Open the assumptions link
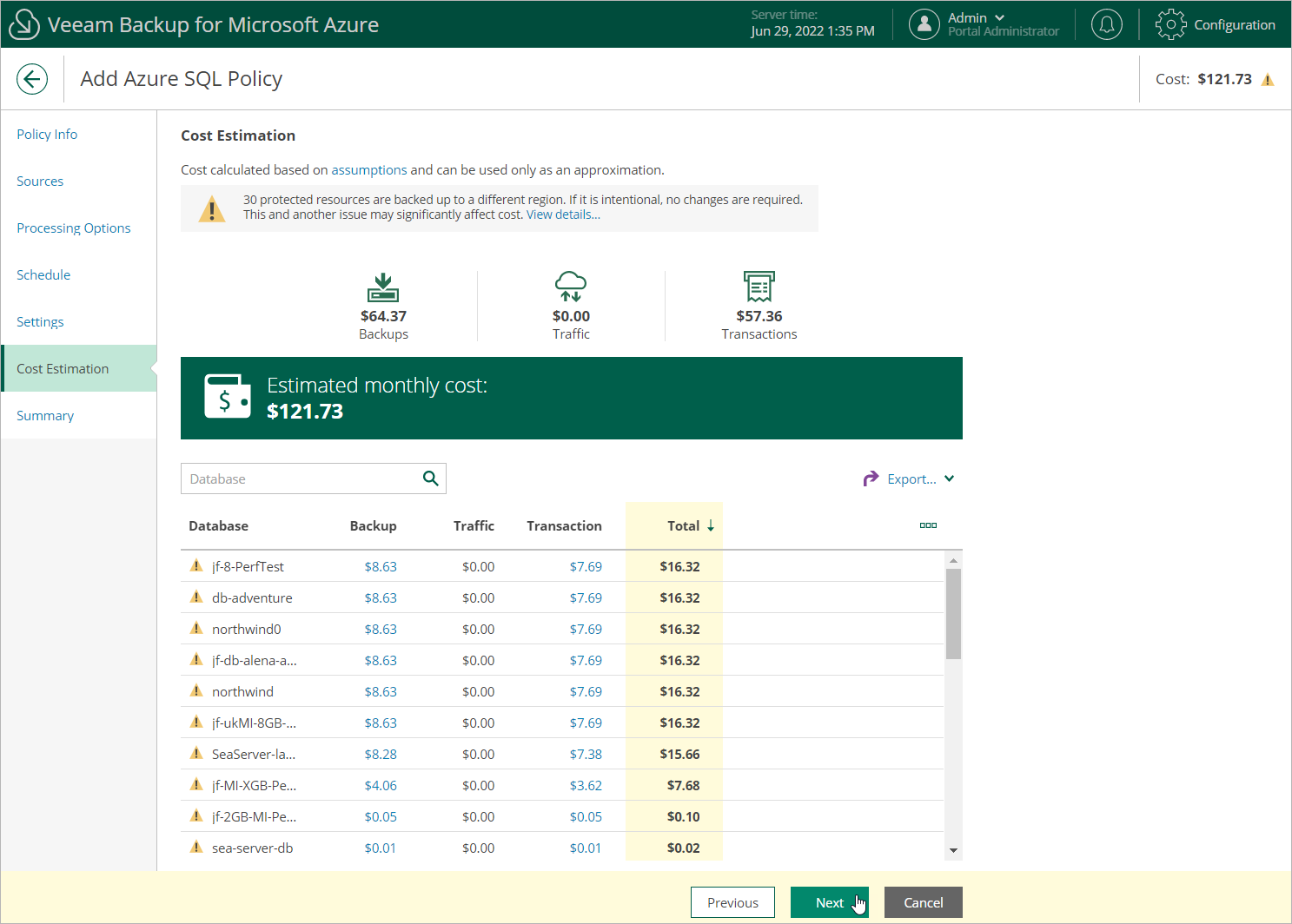 point(369,169)
